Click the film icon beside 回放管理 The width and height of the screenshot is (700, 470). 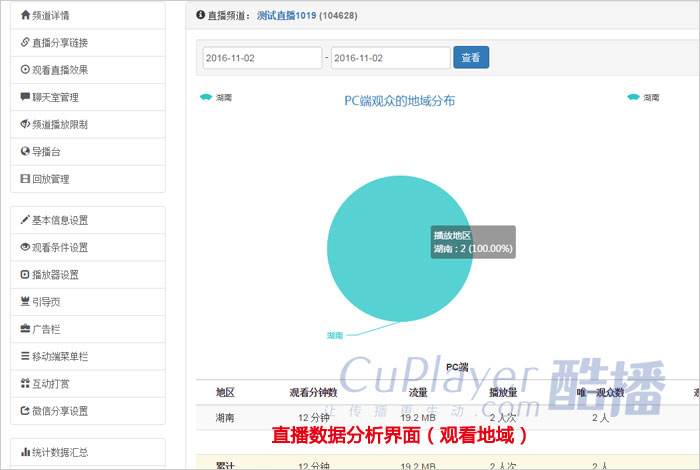25,179
